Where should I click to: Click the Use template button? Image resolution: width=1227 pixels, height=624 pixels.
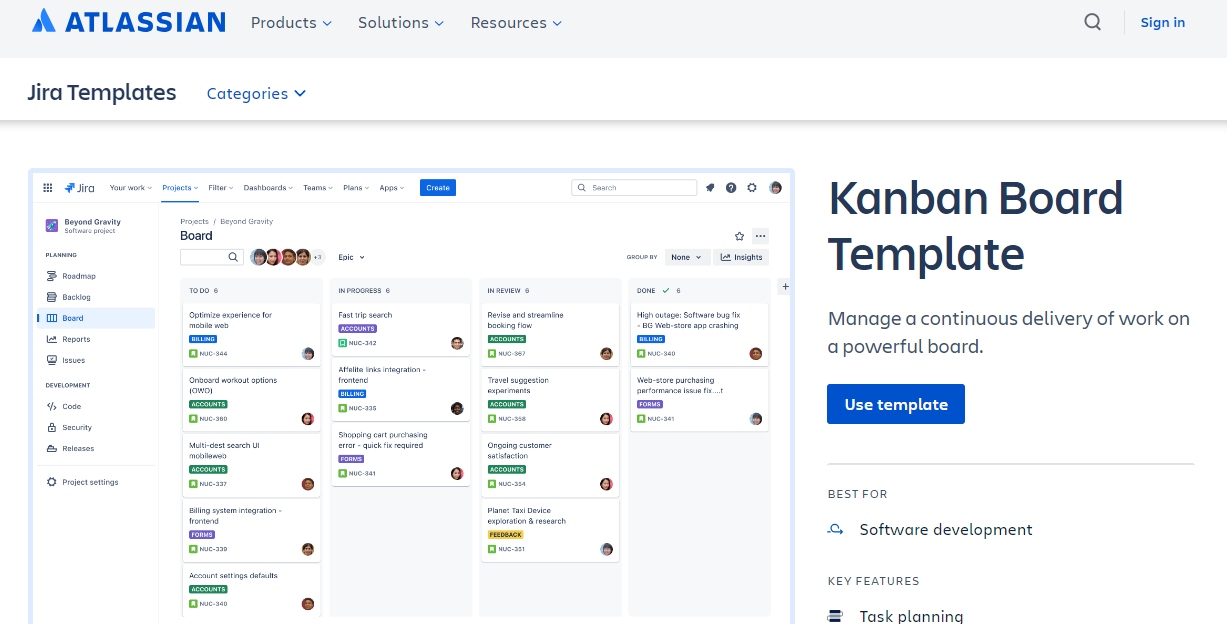click(x=895, y=404)
